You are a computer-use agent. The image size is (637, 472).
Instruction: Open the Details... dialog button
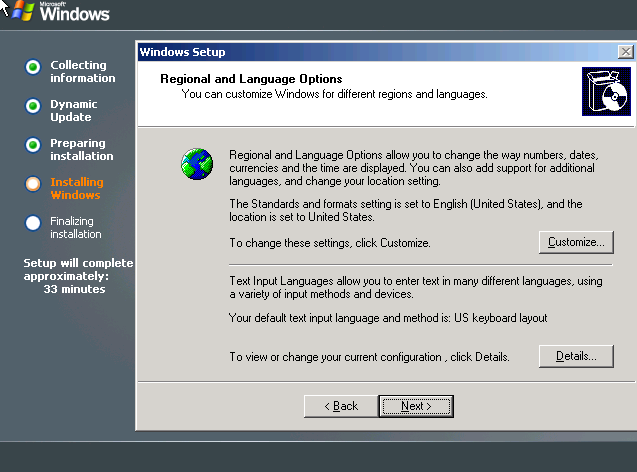(x=576, y=356)
